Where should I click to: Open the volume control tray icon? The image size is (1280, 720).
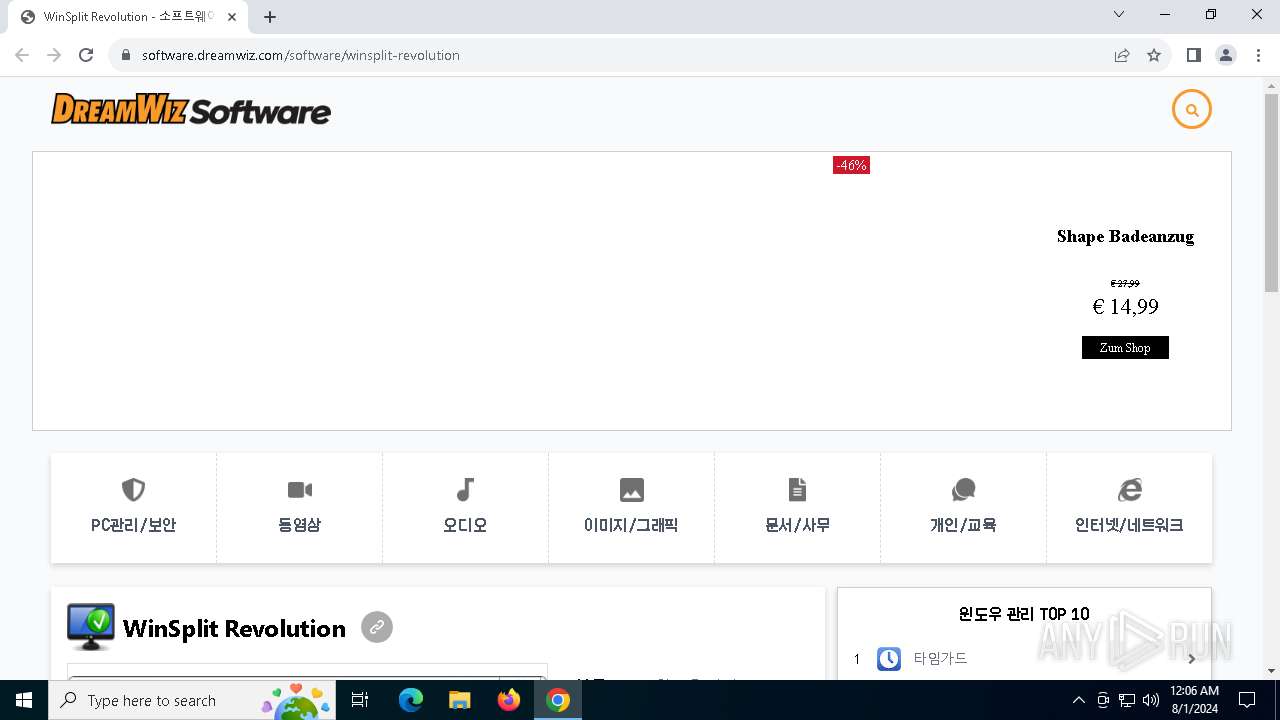pos(1151,700)
